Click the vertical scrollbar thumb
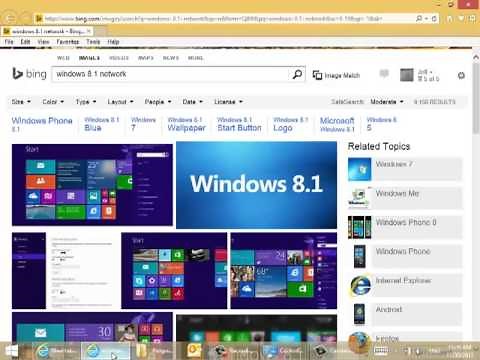This screenshot has height=360, width=480. [476, 98]
